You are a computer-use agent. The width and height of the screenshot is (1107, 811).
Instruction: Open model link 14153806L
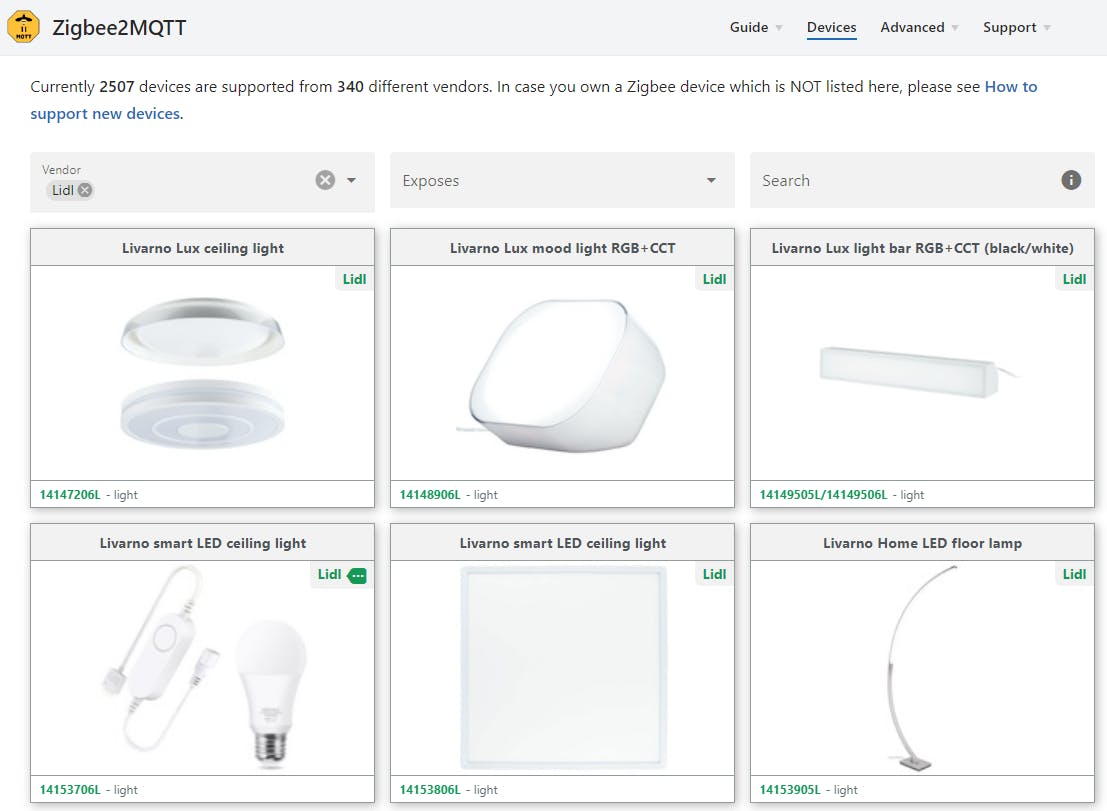tap(430, 790)
